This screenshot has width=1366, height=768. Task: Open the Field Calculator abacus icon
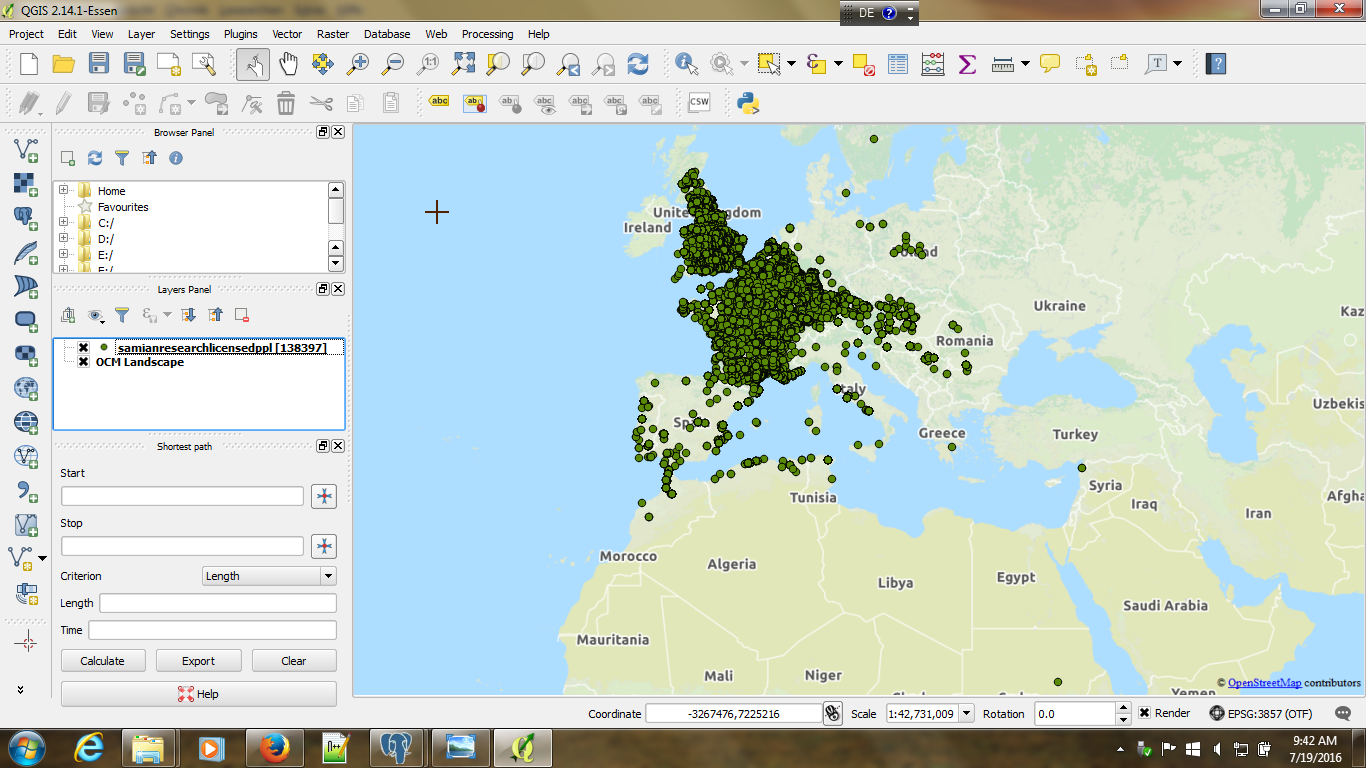(x=933, y=64)
